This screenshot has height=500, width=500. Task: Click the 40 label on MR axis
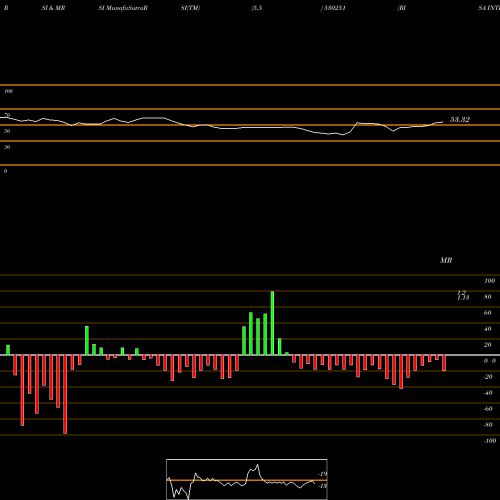[488, 329]
